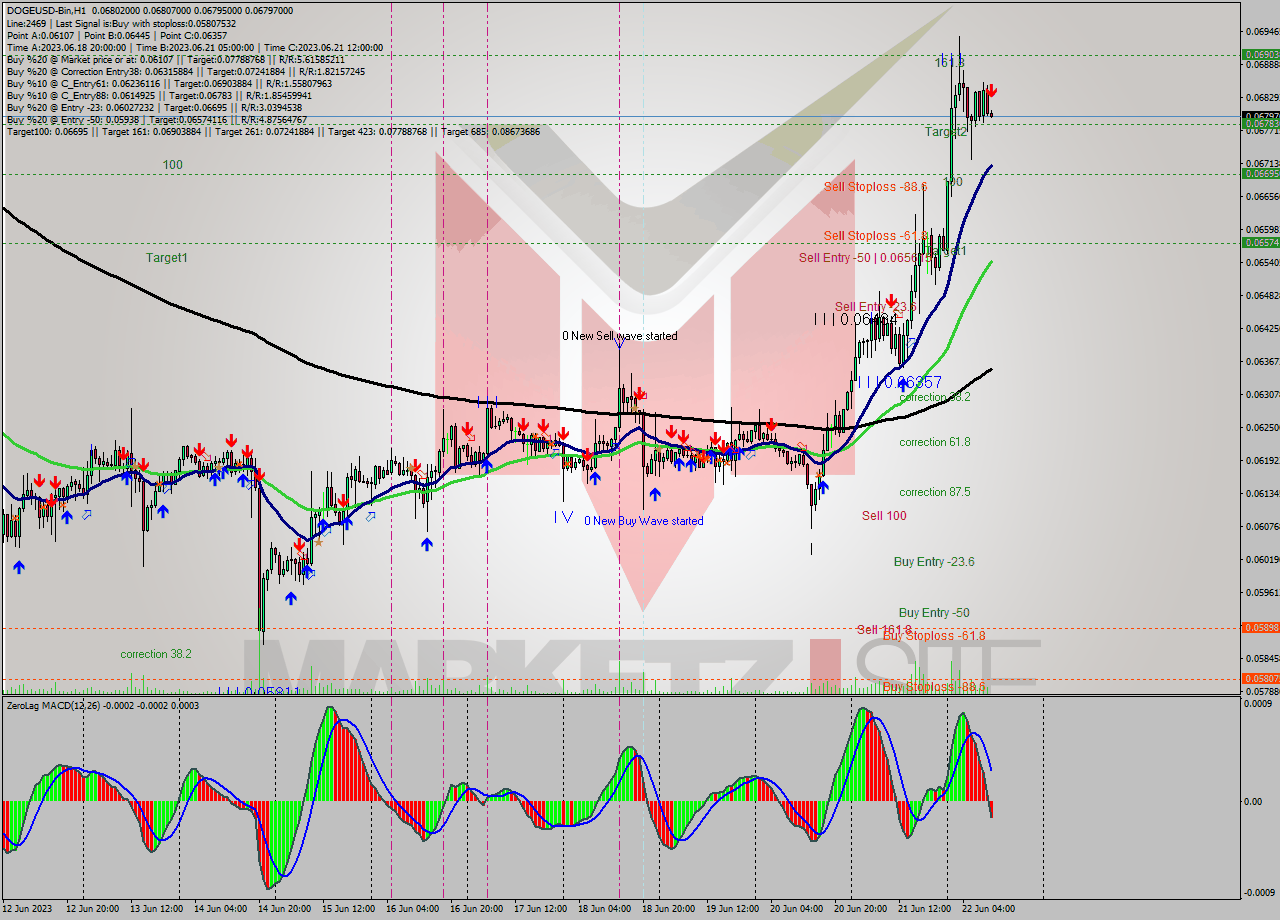
Task: Click the 'Buy Stoploss -88.6' label
Action: 934,687
